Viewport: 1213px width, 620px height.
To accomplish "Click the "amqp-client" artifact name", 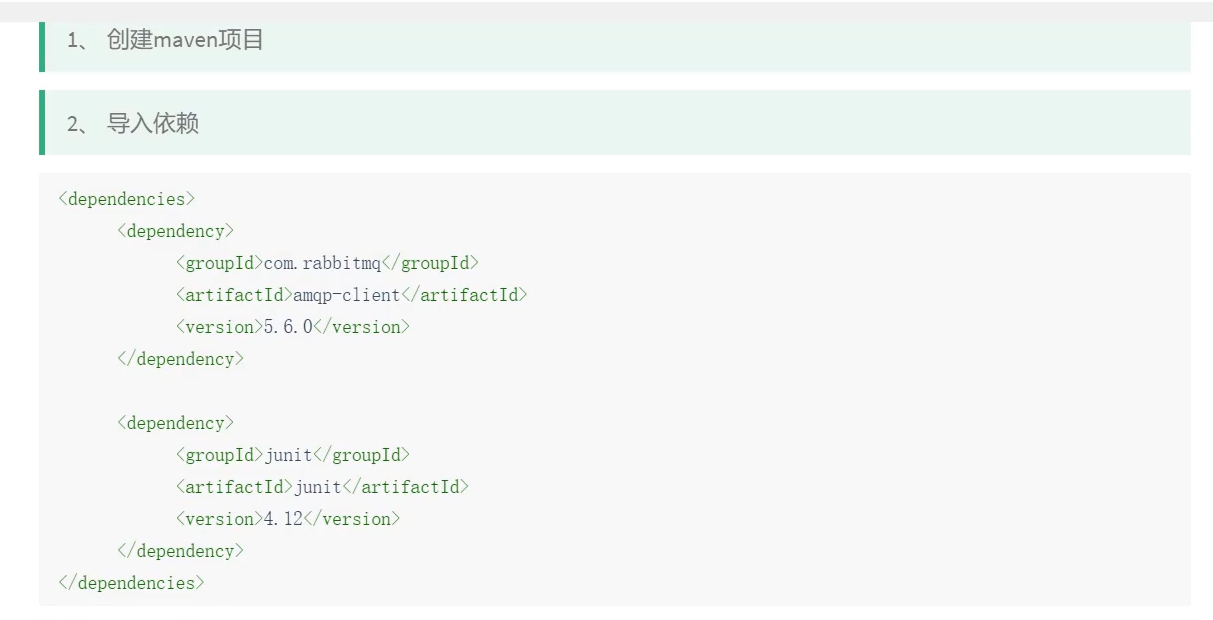I will click(x=346, y=295).
